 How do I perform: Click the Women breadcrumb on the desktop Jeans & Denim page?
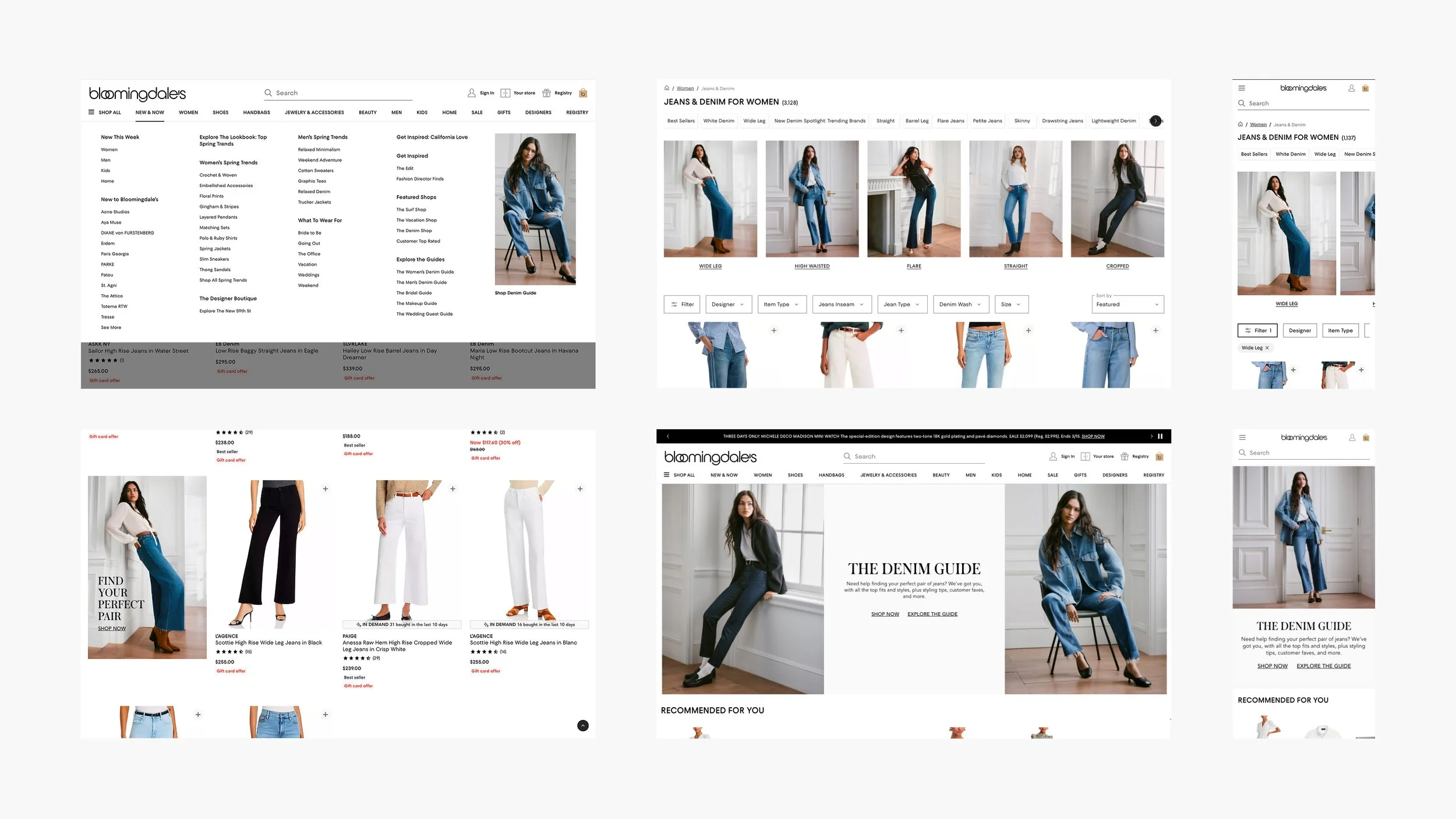coord(685,89)
